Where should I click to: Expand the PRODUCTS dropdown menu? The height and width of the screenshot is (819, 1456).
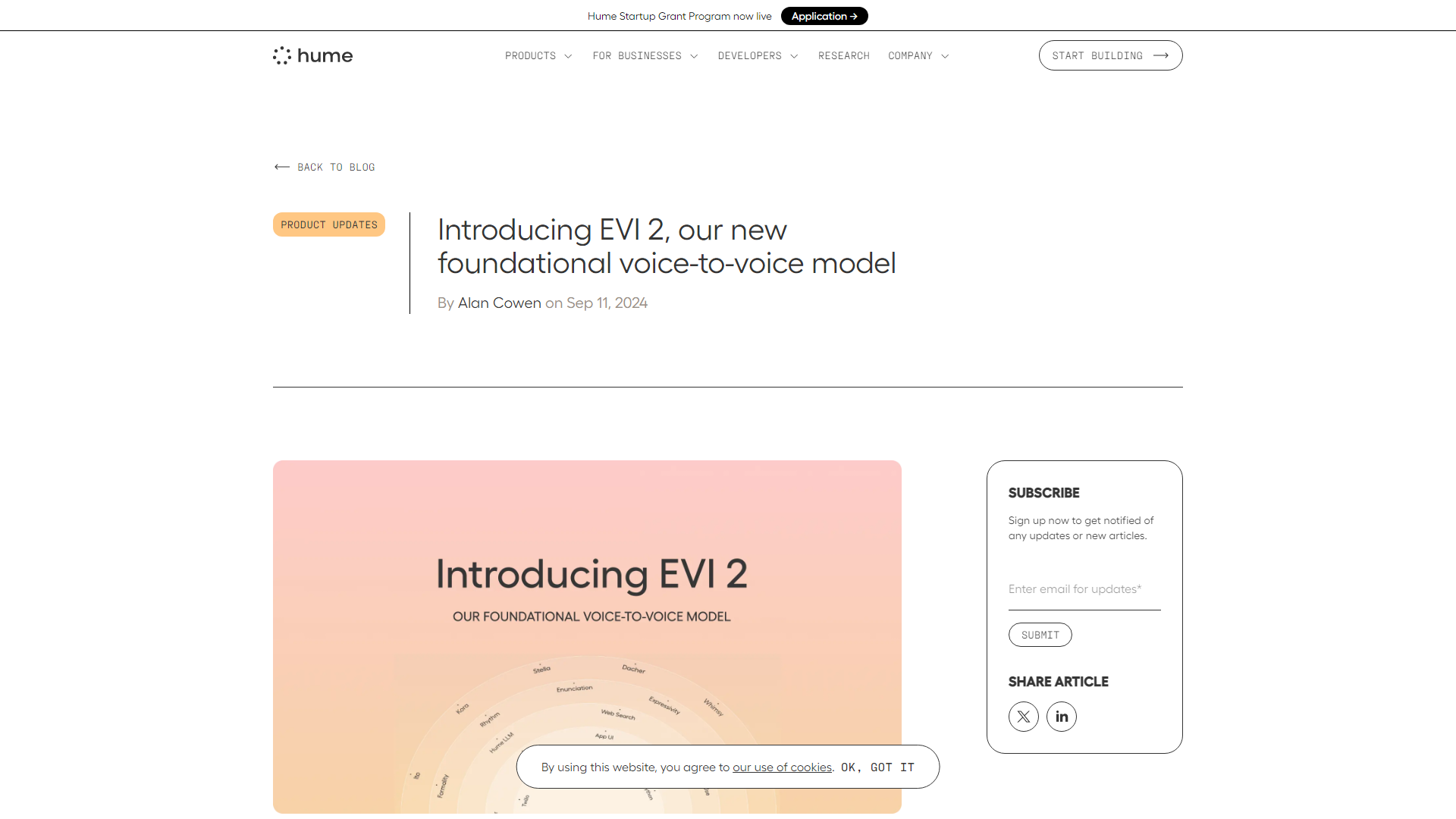click(538, 55)
